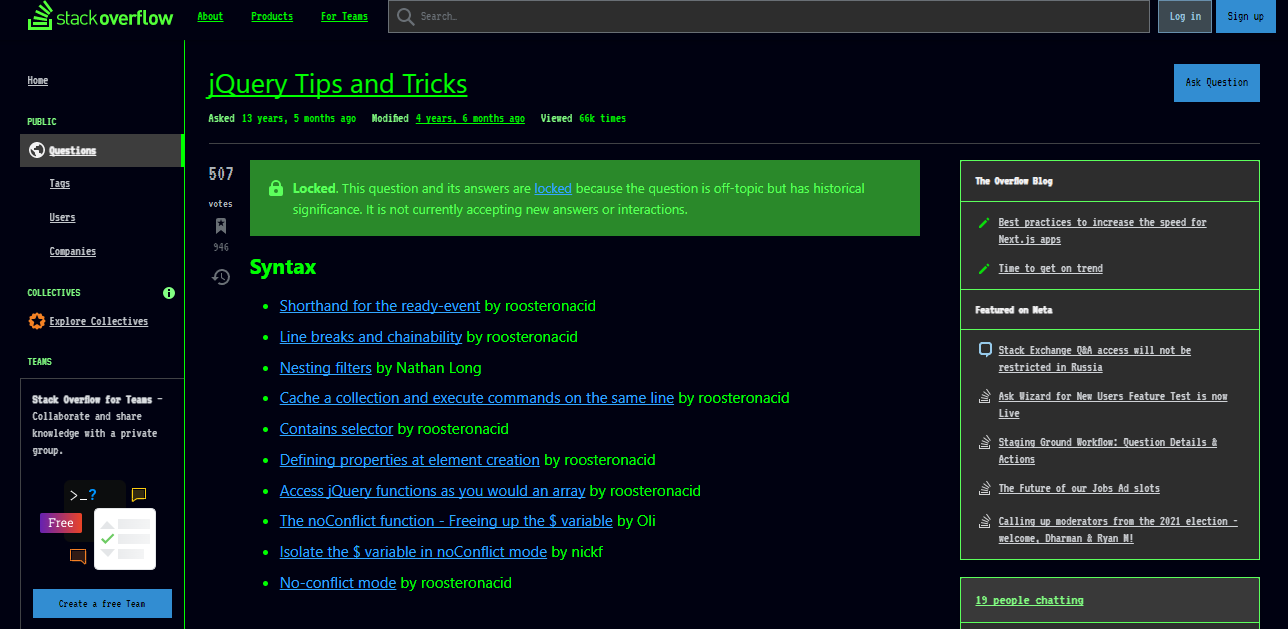Focus the Search input field
The height and width of the screenshot is (629, 1288).
click(769, 16)
